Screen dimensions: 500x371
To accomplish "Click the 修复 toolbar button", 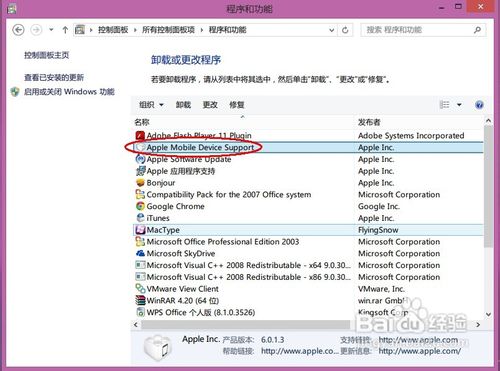I will pyautogui.click(x=237, y=105).
